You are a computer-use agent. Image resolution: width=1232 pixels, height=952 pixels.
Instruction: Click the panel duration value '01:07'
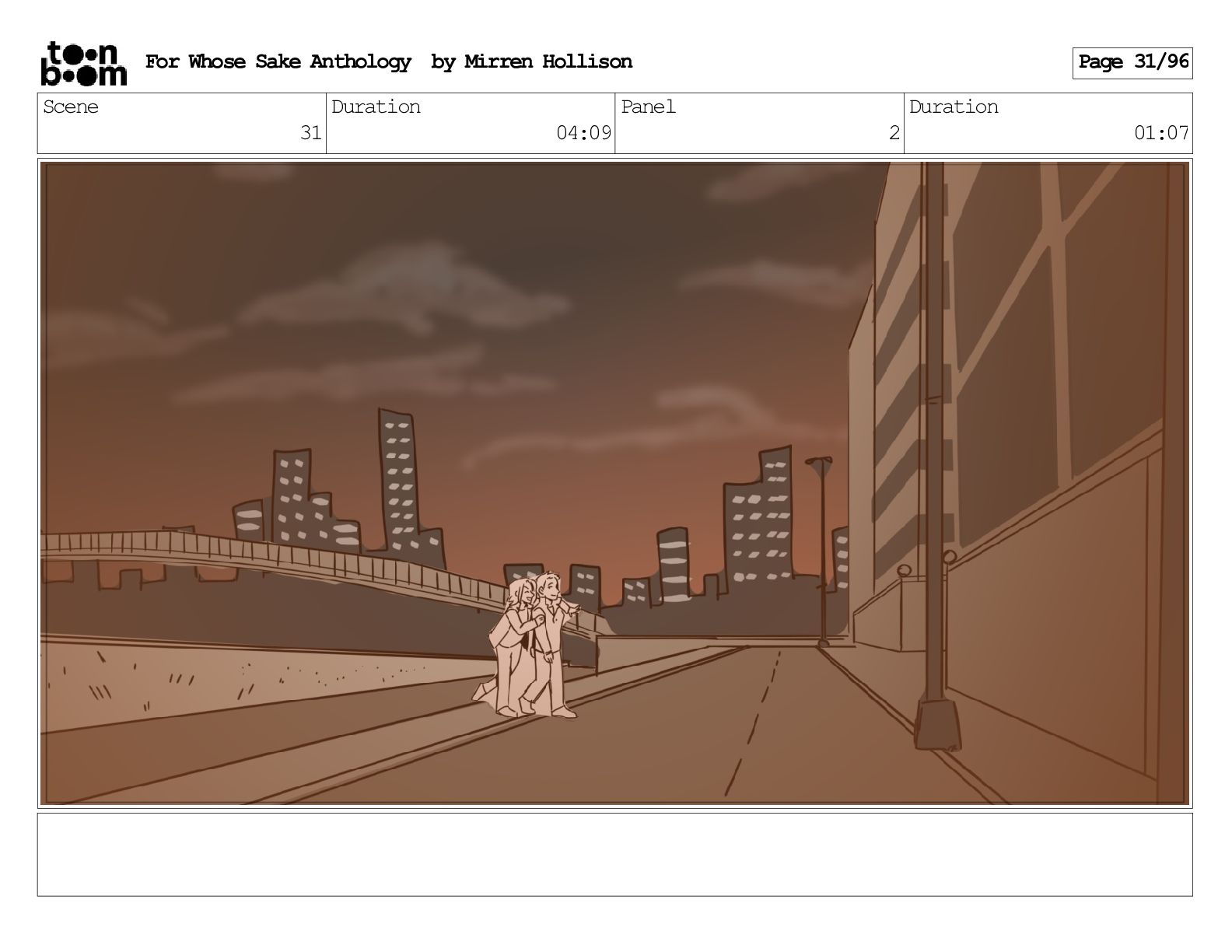pyautogui.click(x=1161, y=133)
